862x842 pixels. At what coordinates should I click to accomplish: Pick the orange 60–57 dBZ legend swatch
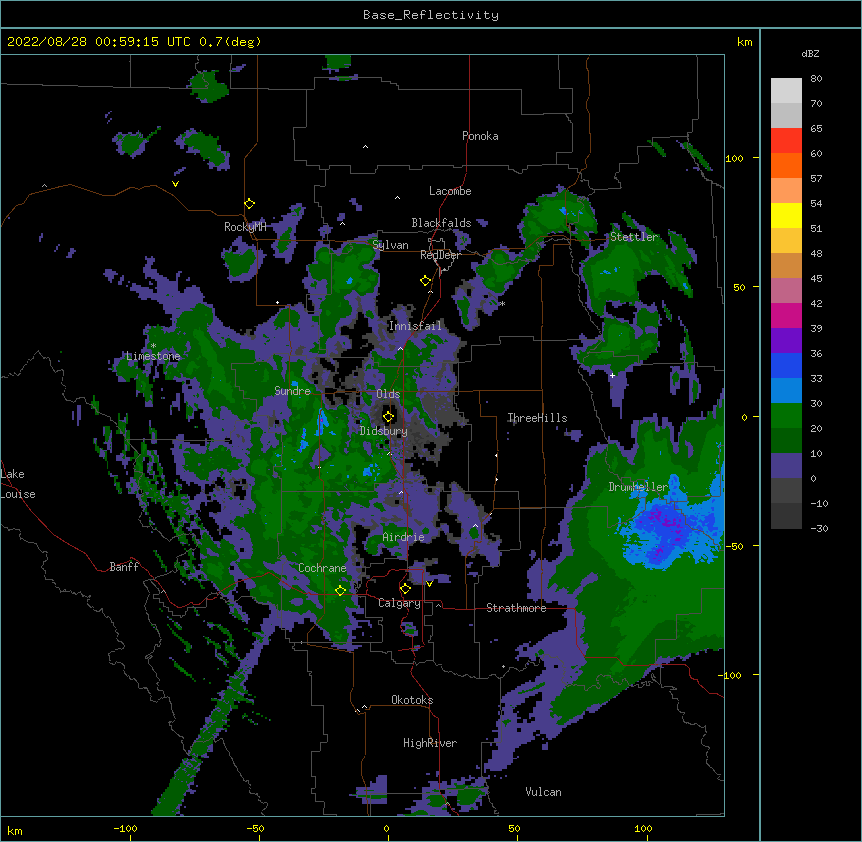(x=786, y=165)
